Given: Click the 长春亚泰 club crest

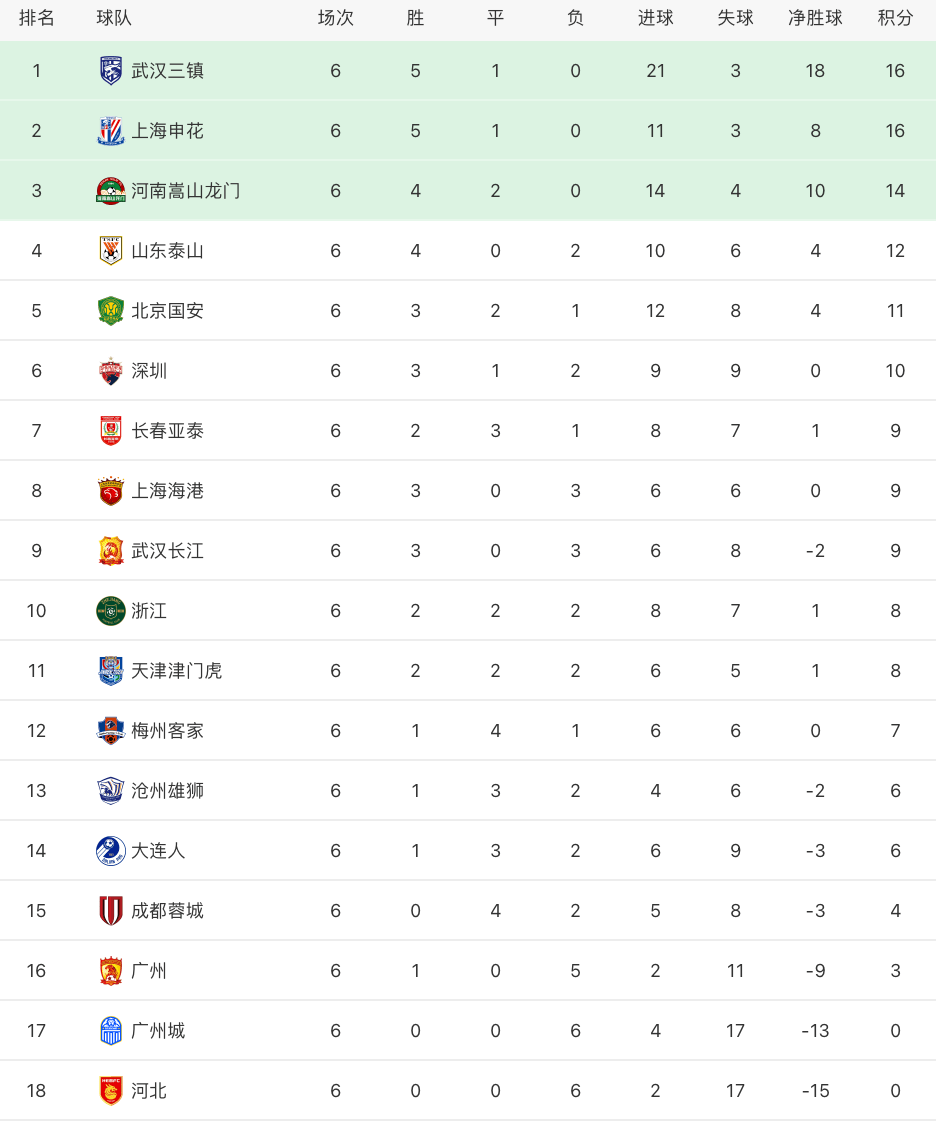Looking at the screenshot, I should (111, 431).
